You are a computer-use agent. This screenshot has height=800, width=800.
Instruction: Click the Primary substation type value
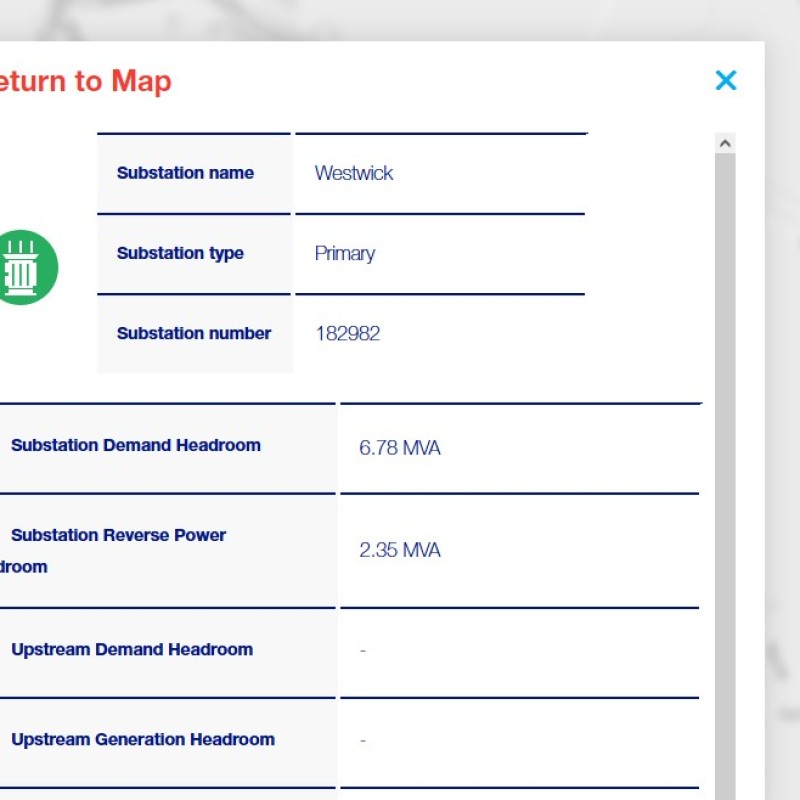(345, 253)
